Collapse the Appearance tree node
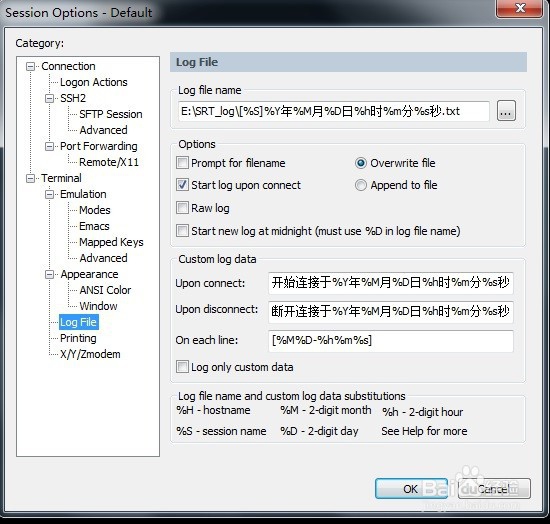 click(x=50, y=274)
